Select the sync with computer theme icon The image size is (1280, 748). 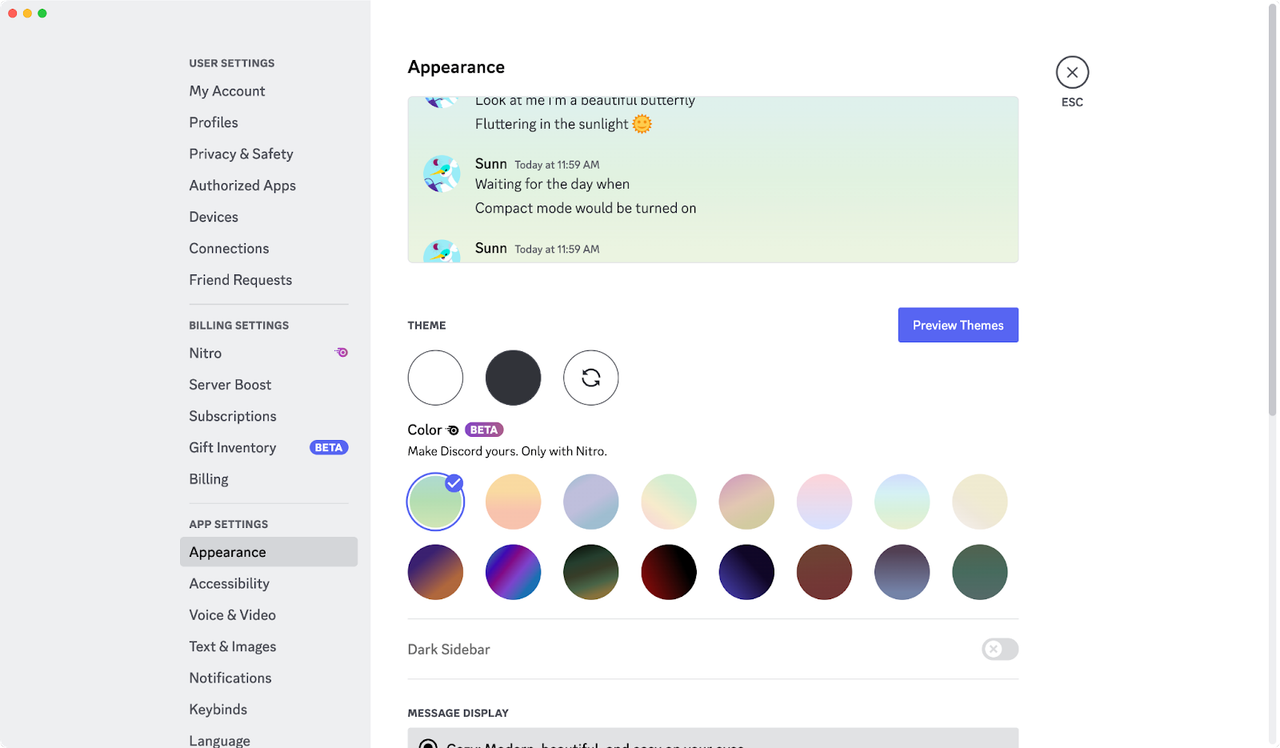pyautogui.click(x=591, y=378)
